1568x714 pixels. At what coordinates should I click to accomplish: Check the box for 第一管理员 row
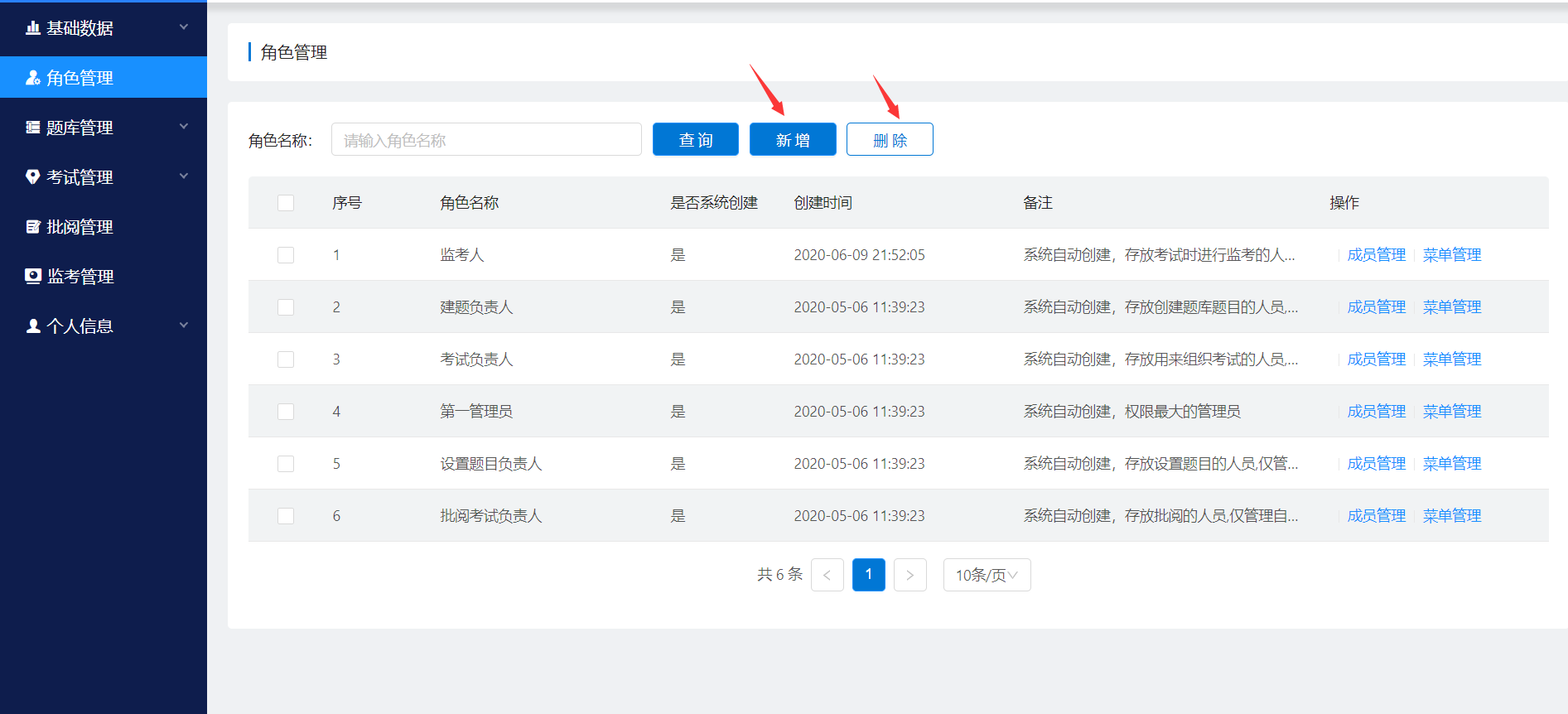(x=286, y=412)
